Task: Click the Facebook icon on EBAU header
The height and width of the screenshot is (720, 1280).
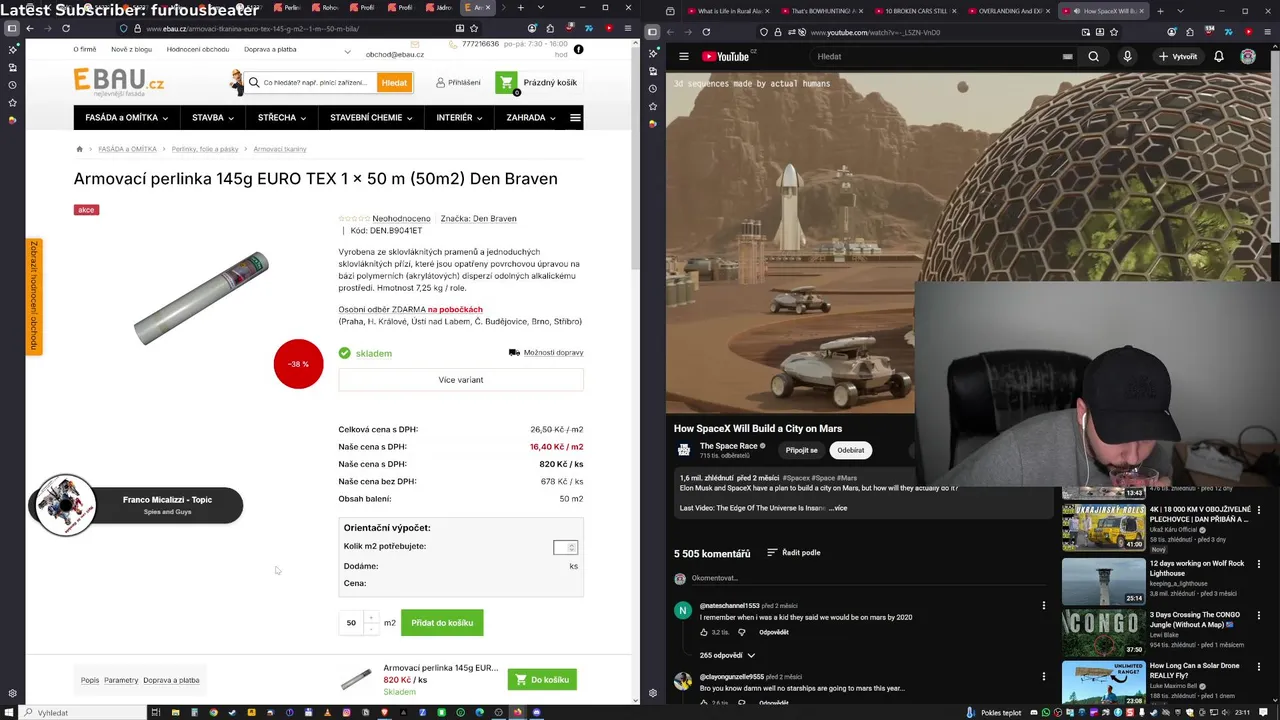Action: (x=578, y=49)
